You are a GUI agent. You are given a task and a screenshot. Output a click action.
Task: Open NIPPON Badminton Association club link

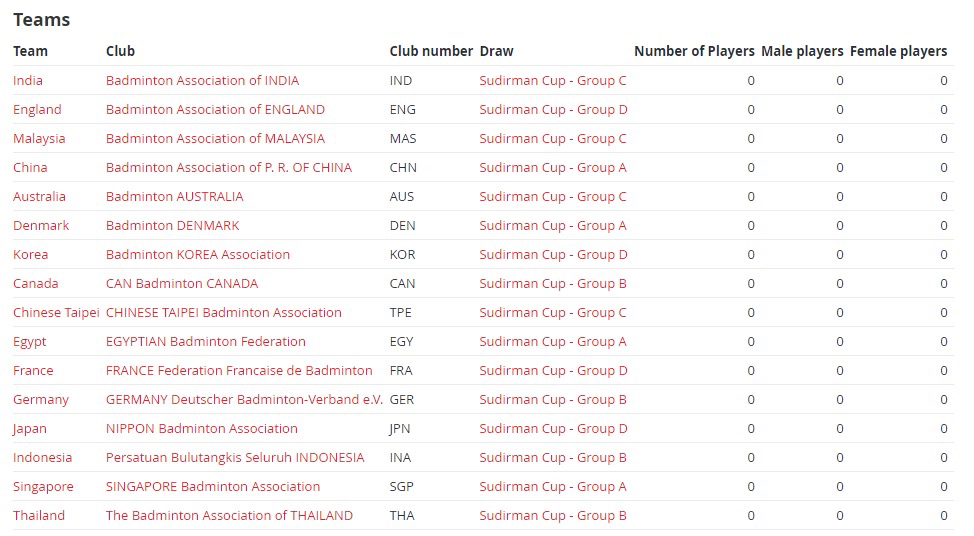(201, 429)
